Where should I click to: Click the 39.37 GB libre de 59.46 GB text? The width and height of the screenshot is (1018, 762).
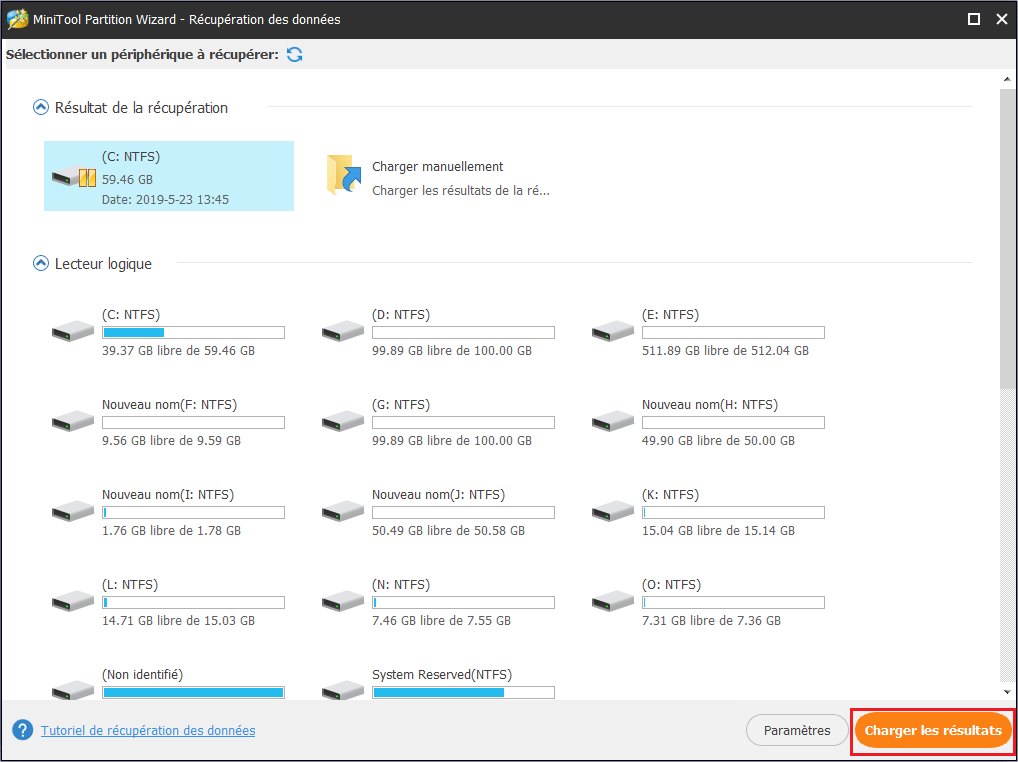(179, 350)
